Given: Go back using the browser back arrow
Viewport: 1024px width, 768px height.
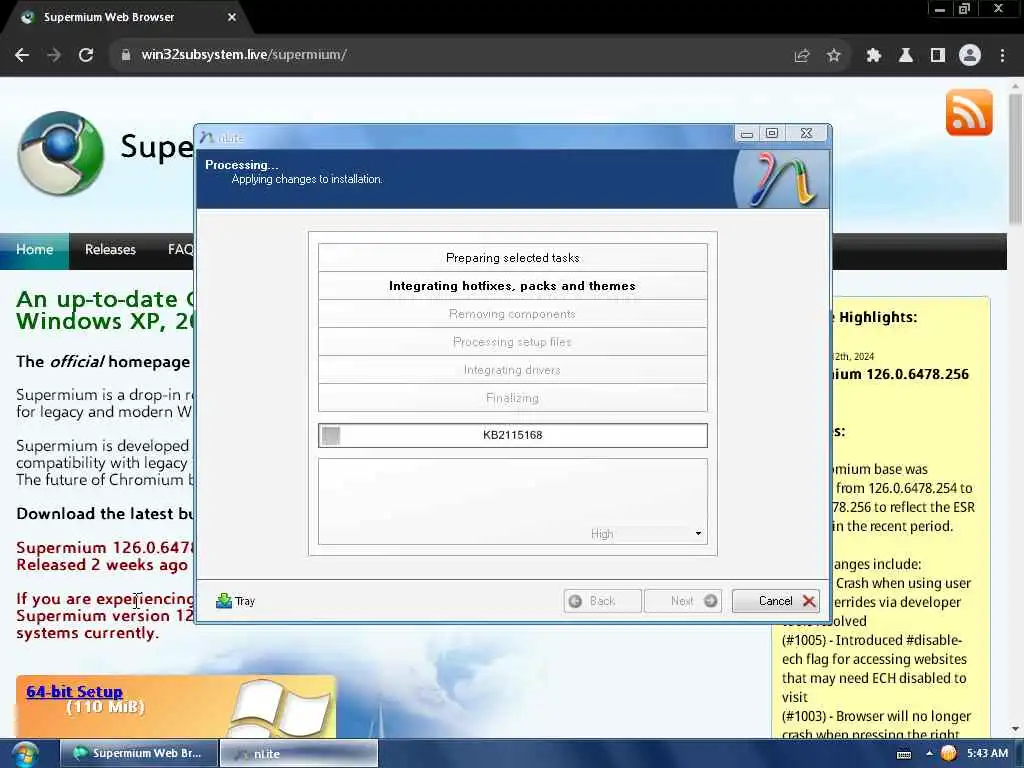Looking at the screenshot, I should [22, 56].
